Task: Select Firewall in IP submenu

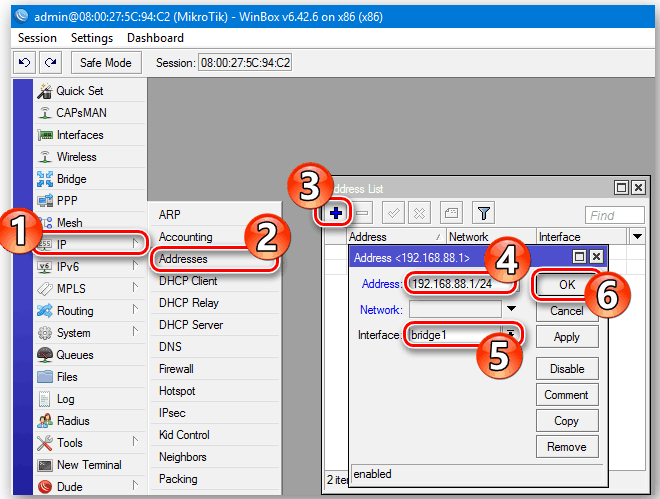Action: [x=215, y=369]
